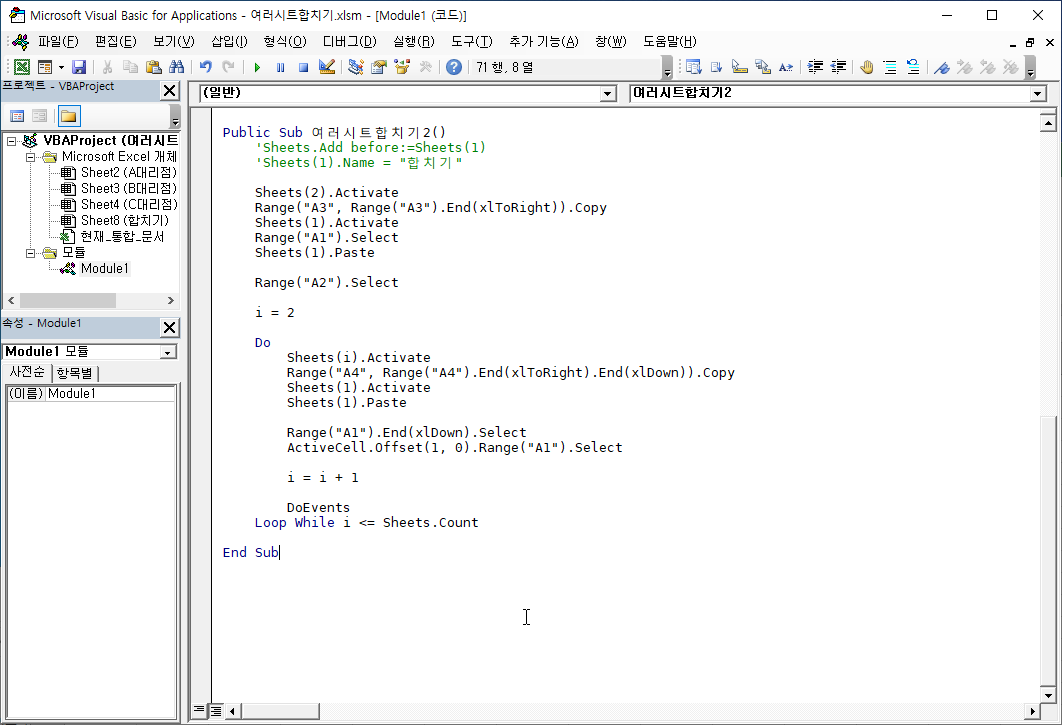Image resolution: width=1062 pixels, height=725 pixels.
Task: Click project pane scroll right arrow
Action: pyautogui.click(x=171, y=300)
